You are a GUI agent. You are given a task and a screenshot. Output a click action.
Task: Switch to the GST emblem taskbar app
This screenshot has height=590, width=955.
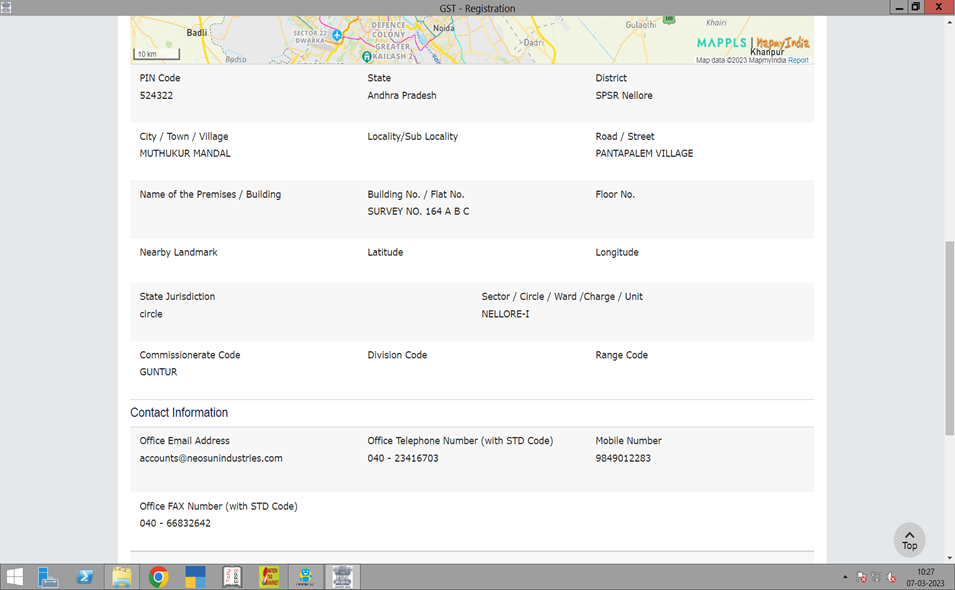coord(343,577)
